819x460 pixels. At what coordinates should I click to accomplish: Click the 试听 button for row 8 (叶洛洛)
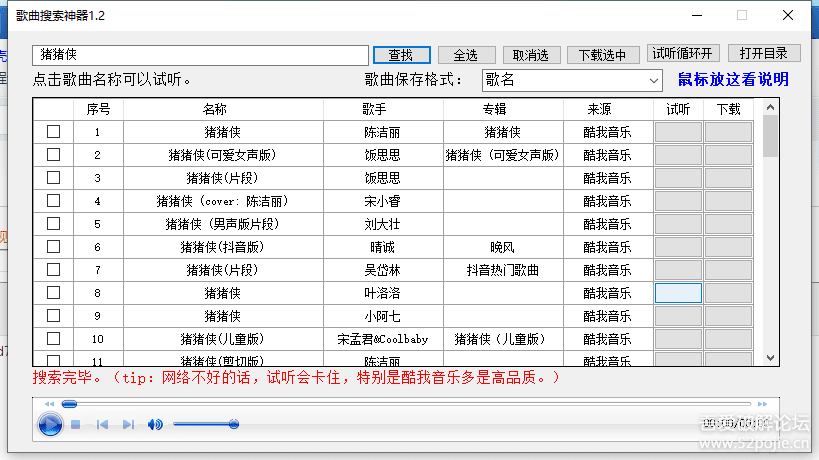tap(678, 293)
